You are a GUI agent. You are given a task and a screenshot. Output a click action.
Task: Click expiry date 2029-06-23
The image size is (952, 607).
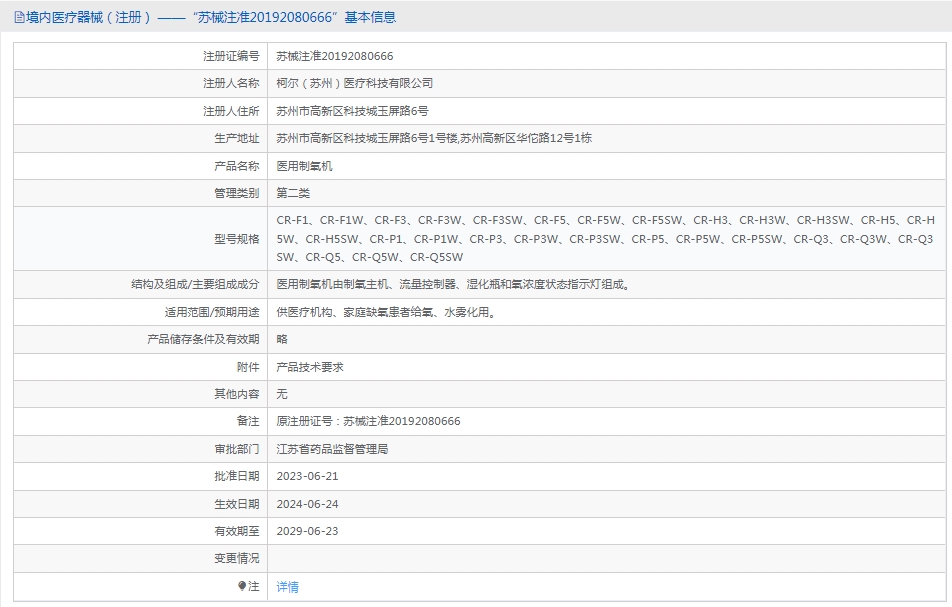[x=307, y=531]
